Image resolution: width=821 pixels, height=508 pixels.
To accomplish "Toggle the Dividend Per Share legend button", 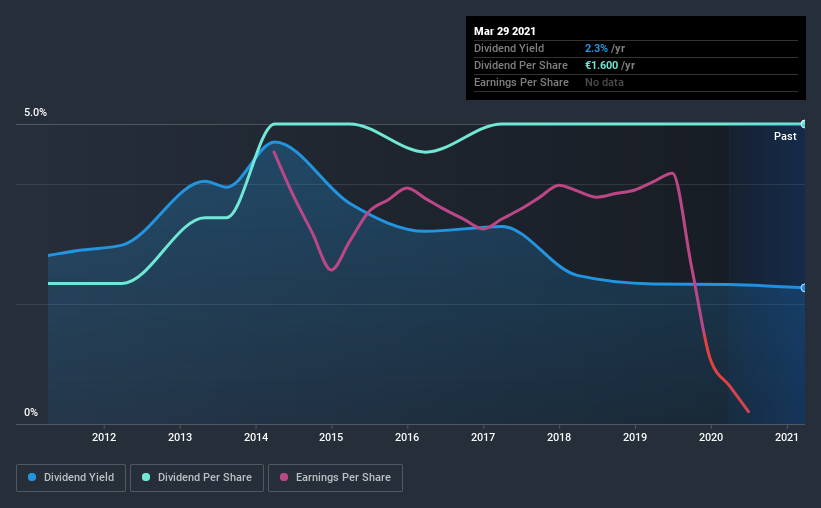I will [197, 478].
